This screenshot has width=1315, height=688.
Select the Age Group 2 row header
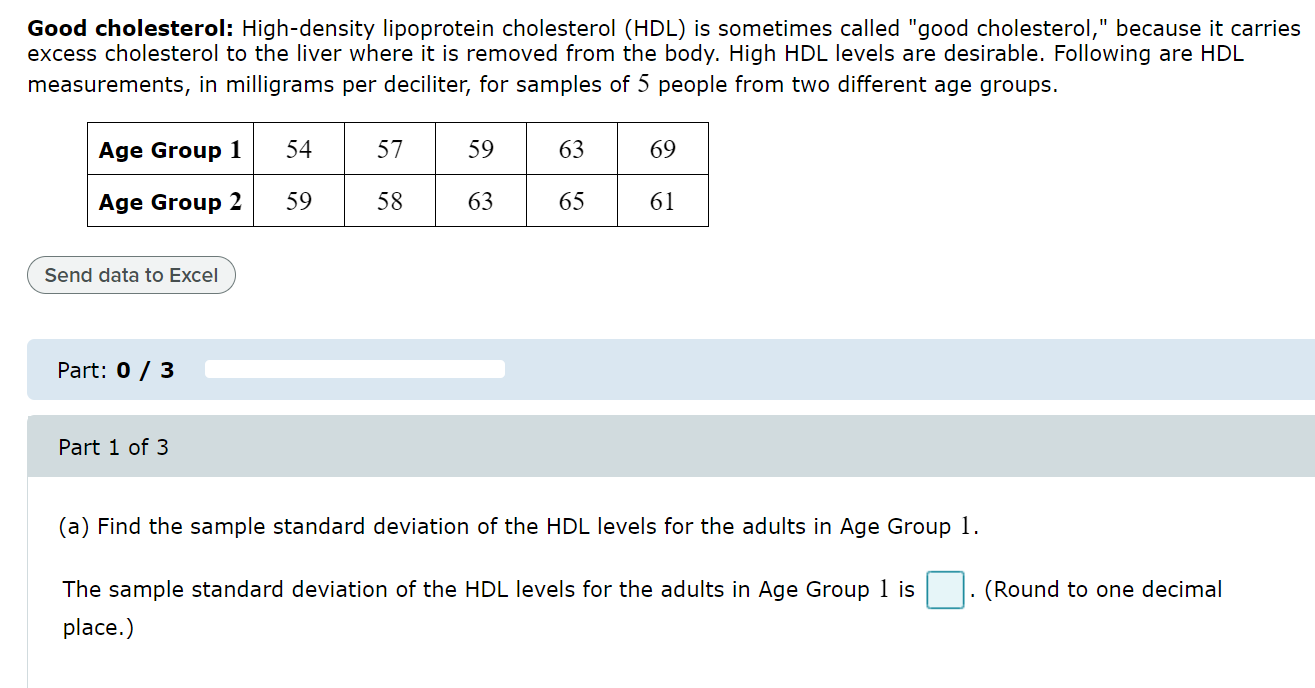pos(170,201)
